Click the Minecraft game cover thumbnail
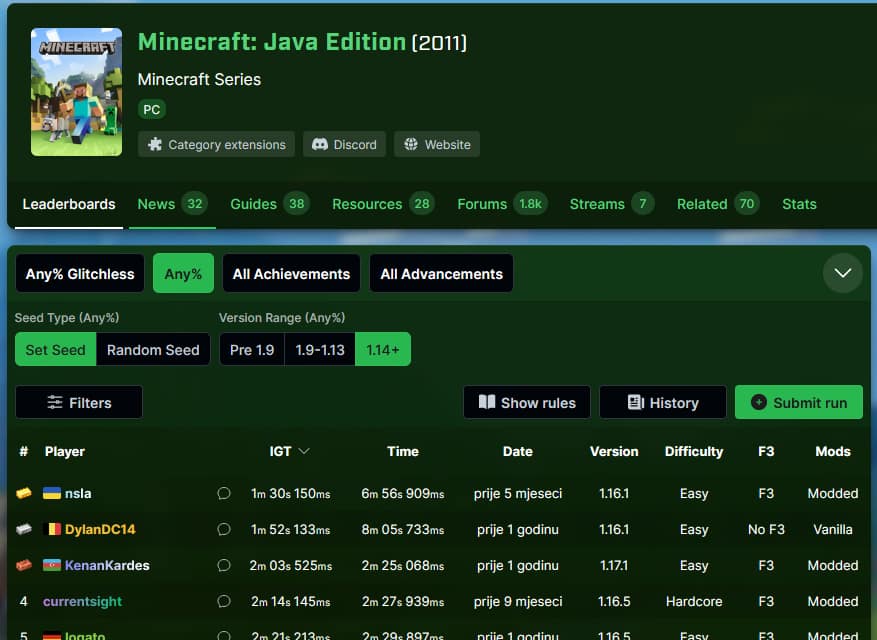This screenshot has width=877, height=640. (x=76, y=92)
